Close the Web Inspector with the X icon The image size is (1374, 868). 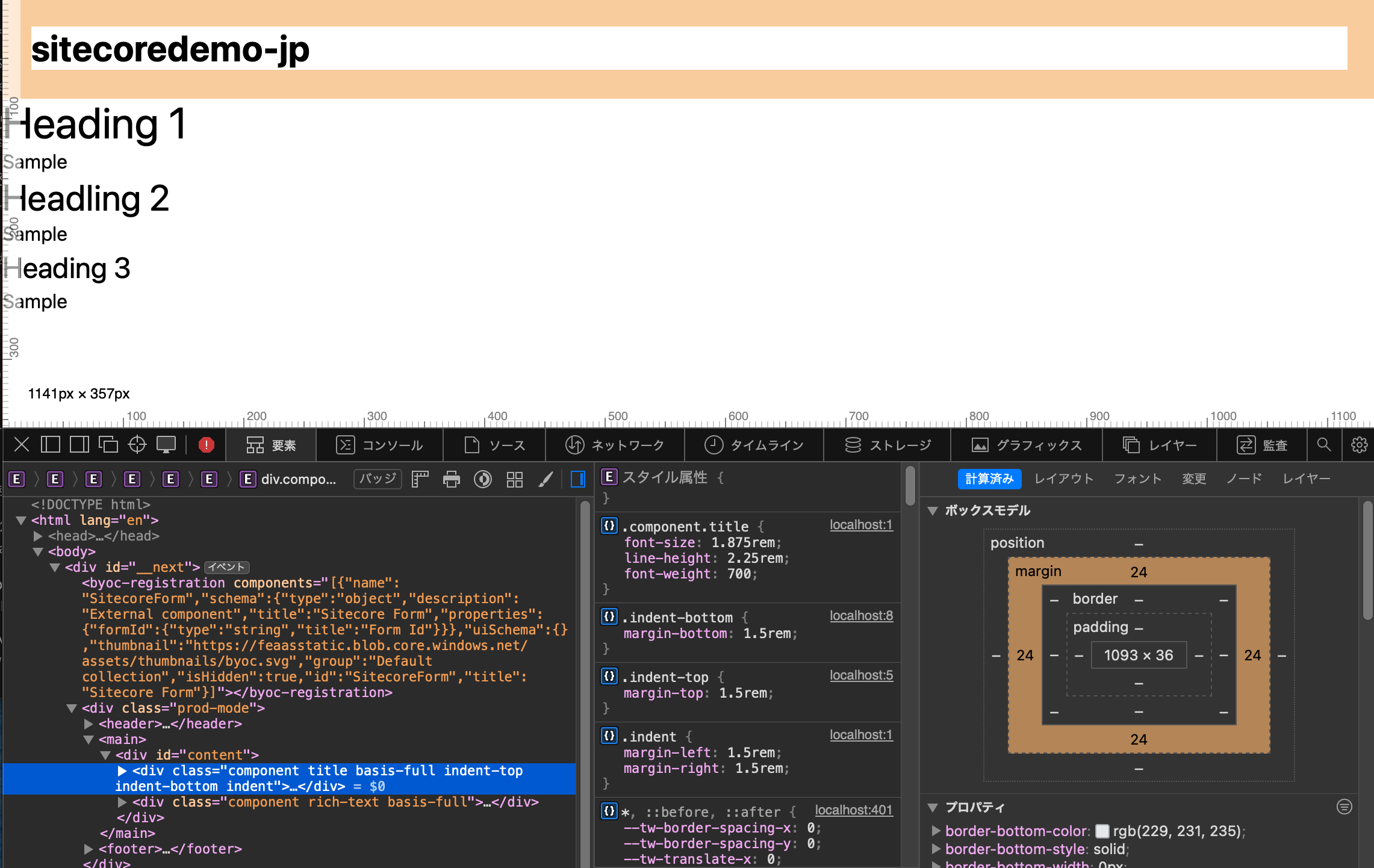[x=22, y=445]
